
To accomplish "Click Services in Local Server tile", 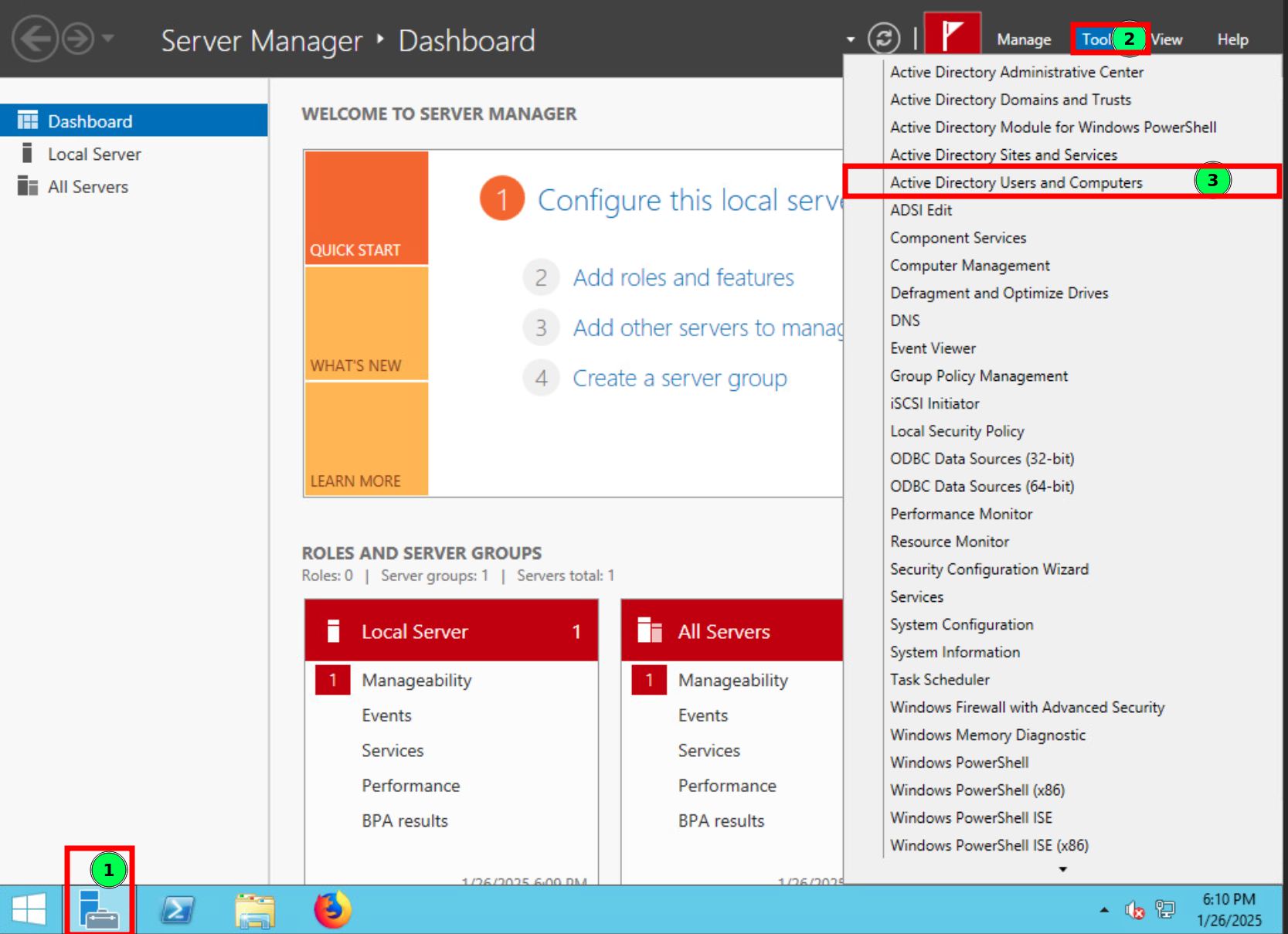I will tap(393, 750).
